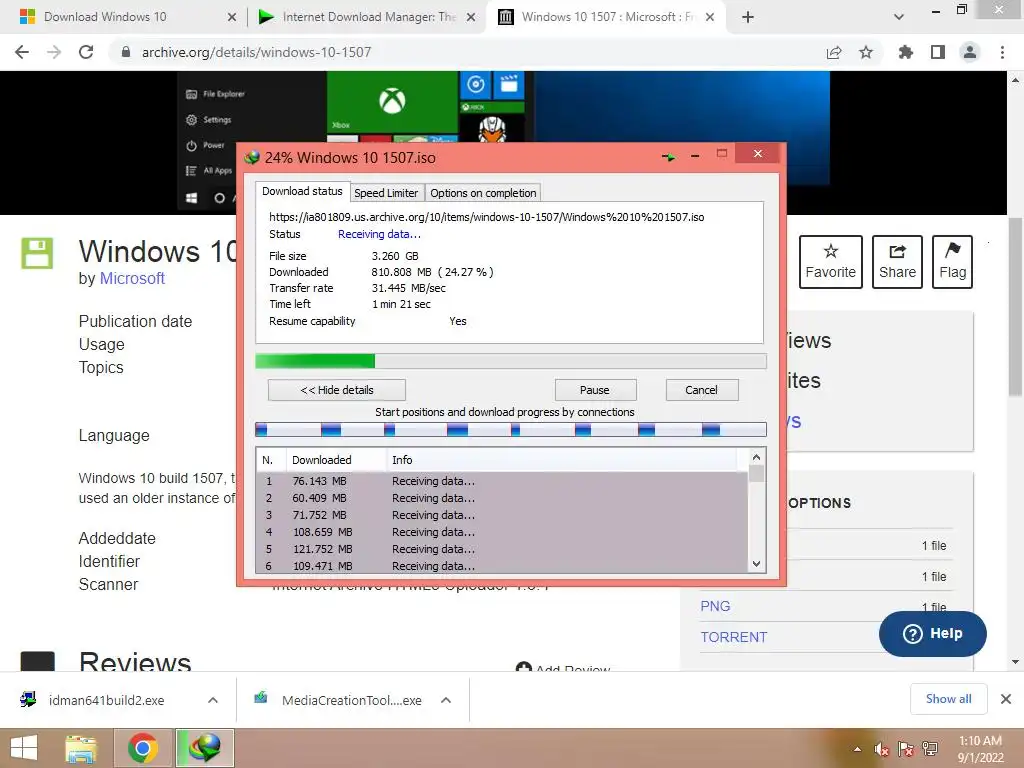Open the Help chat button
The height and width of the screenshot is (768, 1024).
(933, 633)
